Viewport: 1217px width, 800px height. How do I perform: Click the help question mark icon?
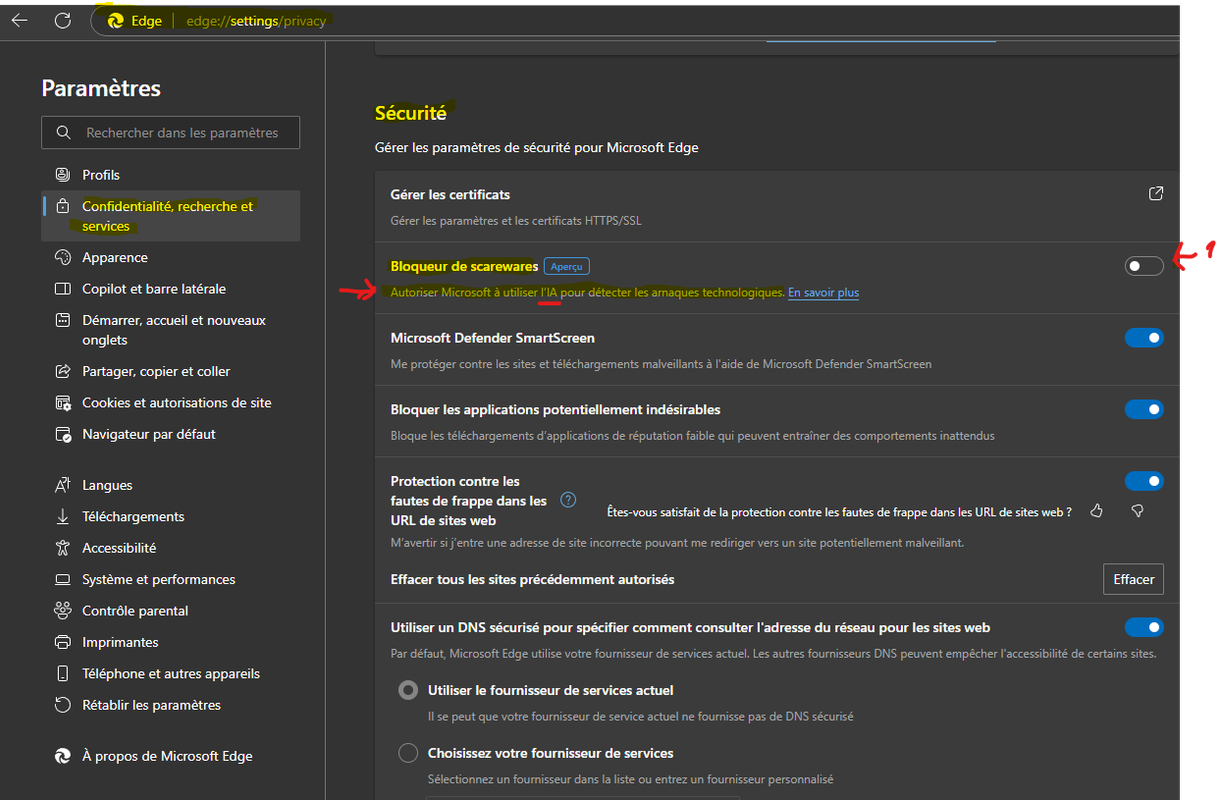(x=568, y=500)
